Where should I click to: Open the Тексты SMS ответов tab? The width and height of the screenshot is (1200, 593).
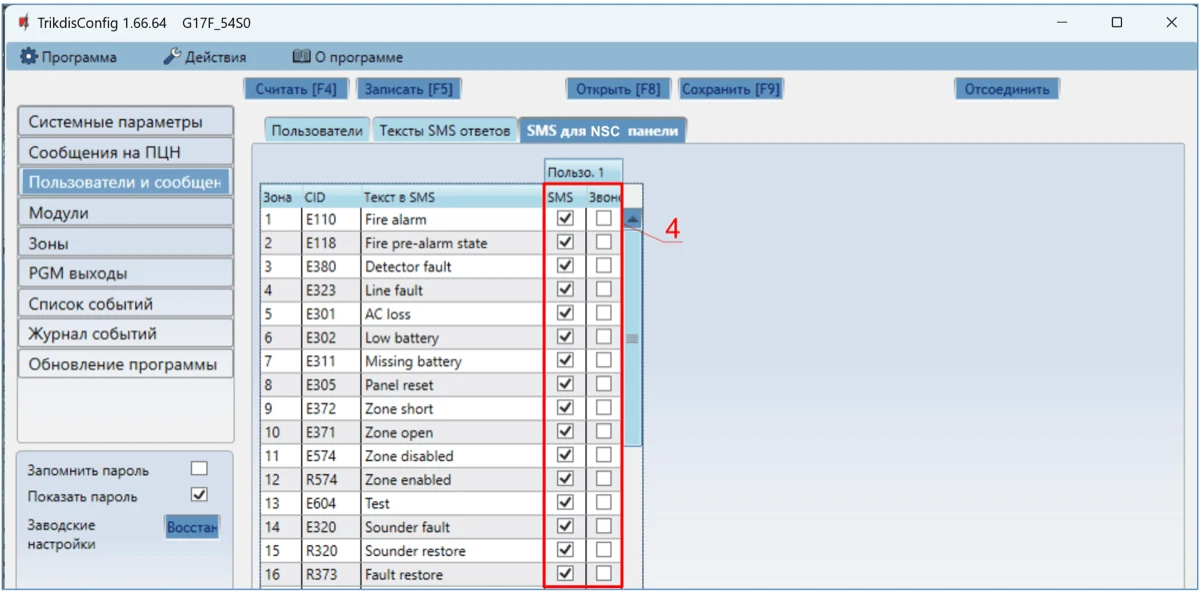444,131
